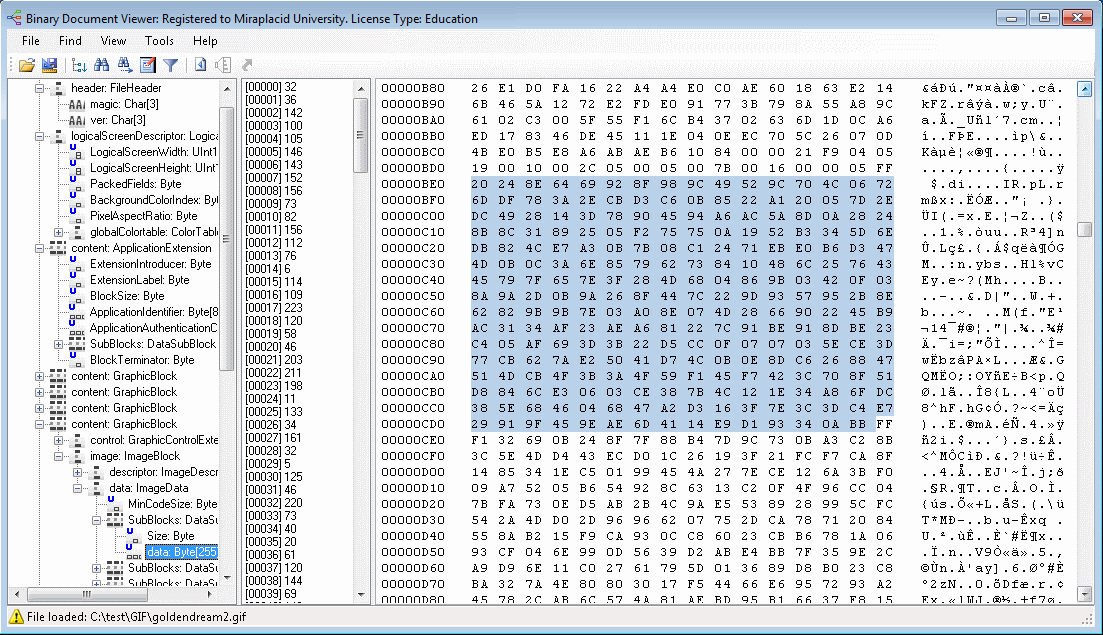Expand the first content: GraphicBlock node
This screenshot has width=1103, height=635.
click(x=39, y=376)
